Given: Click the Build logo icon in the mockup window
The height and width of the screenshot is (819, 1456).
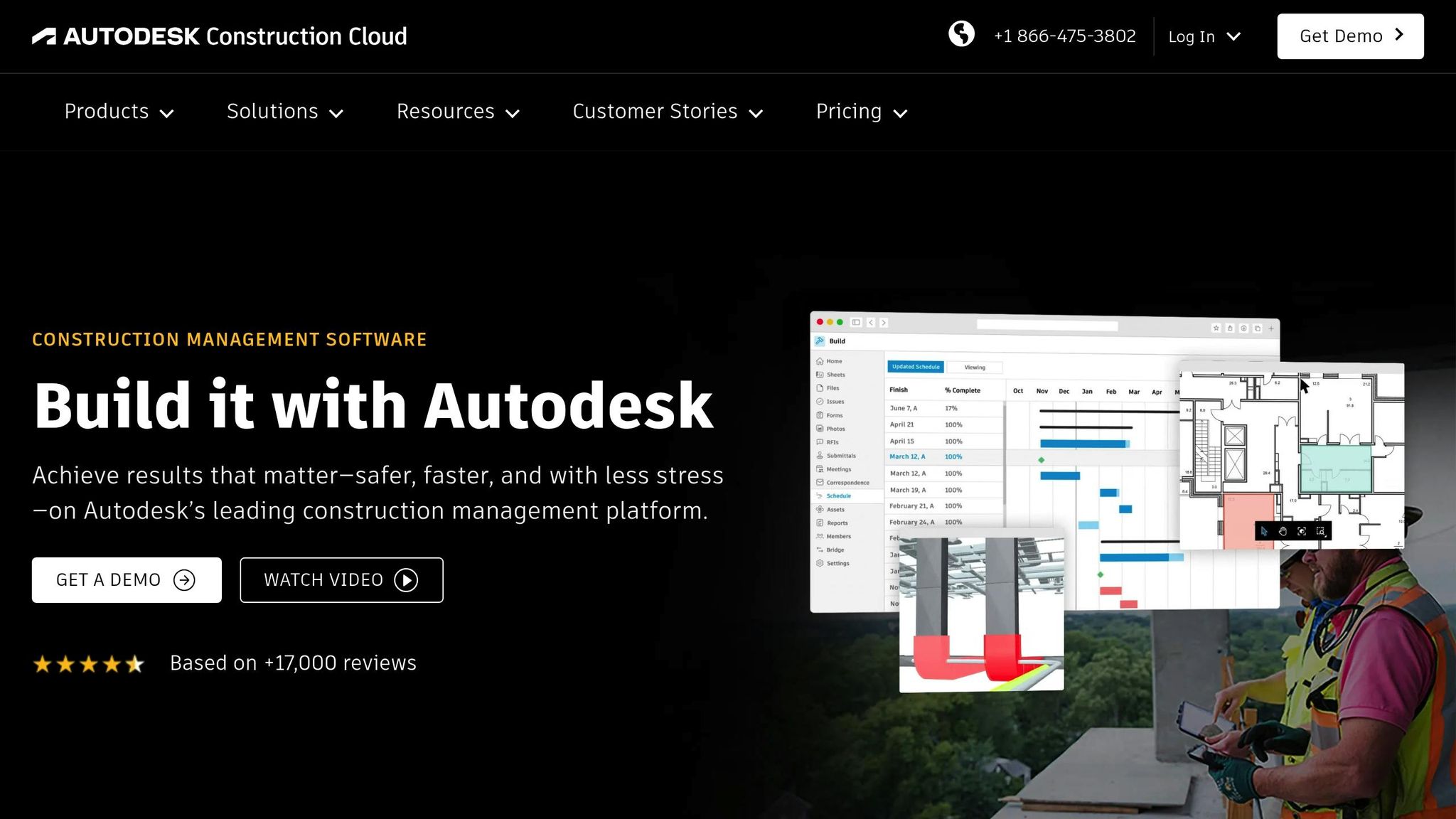Looking at the screenshot, I should 820,341.
